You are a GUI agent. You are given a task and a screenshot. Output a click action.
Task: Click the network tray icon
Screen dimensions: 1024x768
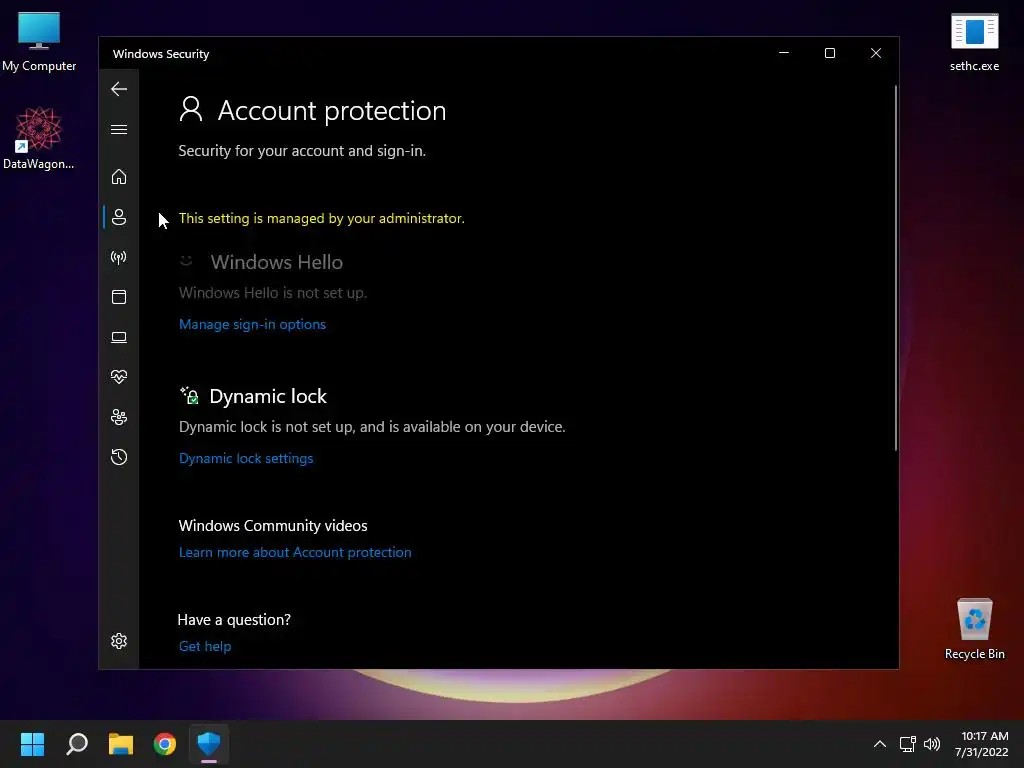pyautogui.click(x=907, y=743)
